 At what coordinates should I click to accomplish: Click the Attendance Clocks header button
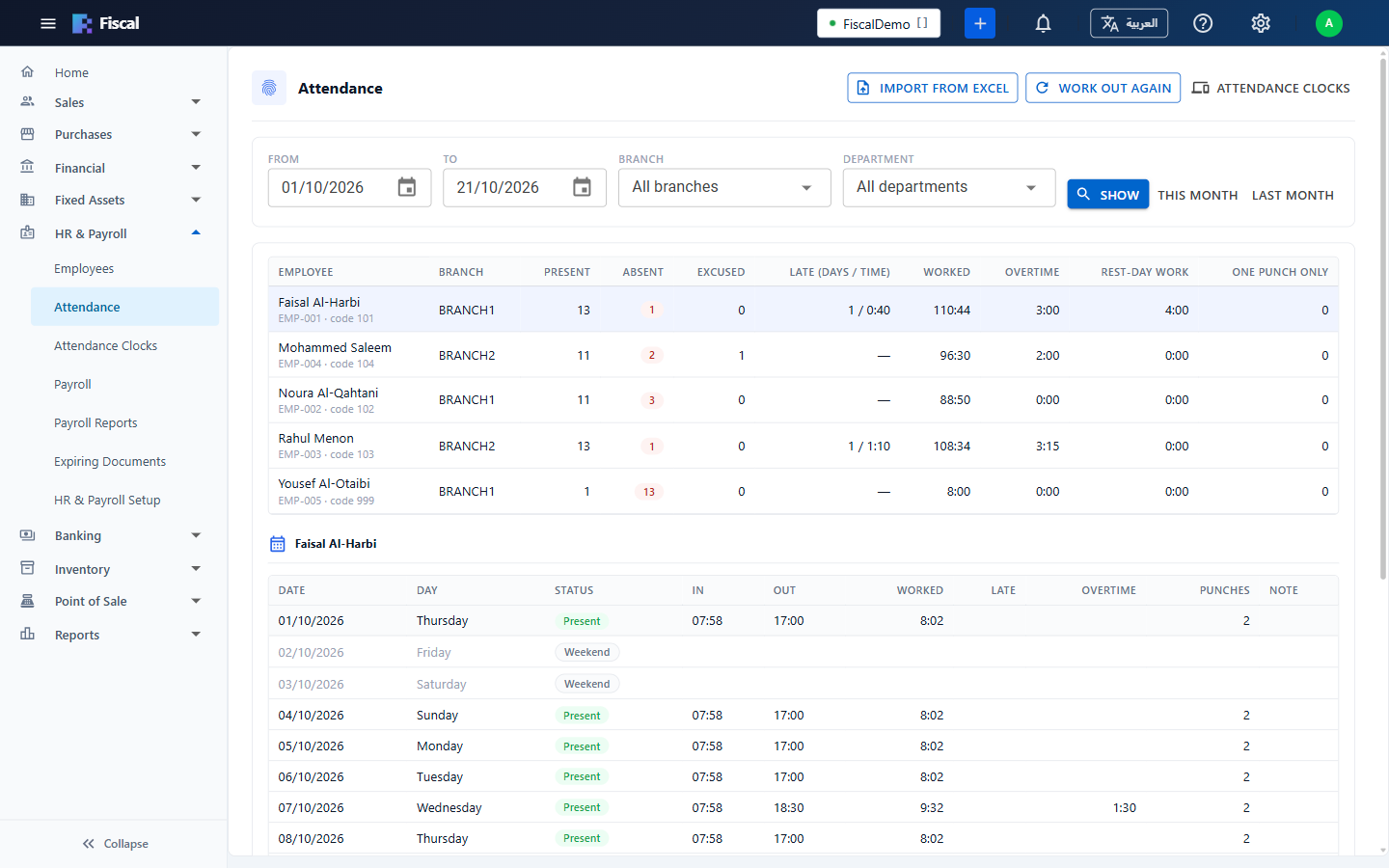tap(1271, 88)
